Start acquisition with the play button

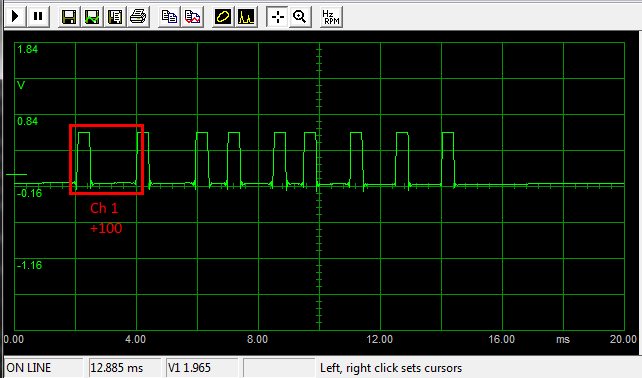point(15,17)
